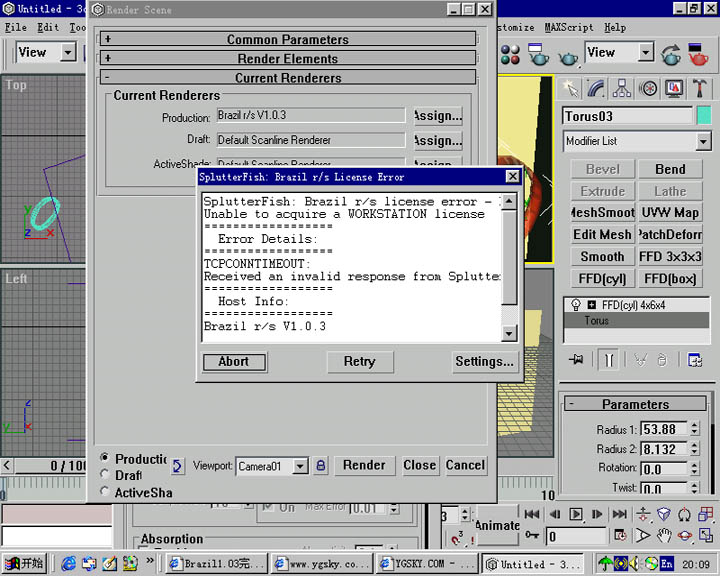Open the Display panel monitor icon
This screenshot has width=720, height=576.
674,88
